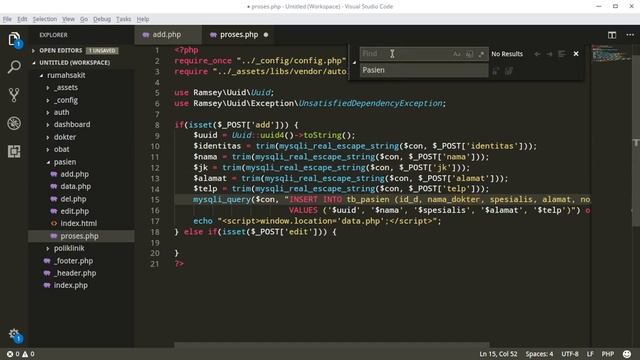Expand the dokter folder
This screenshot has width=640, height=360.
coord(65,137)
